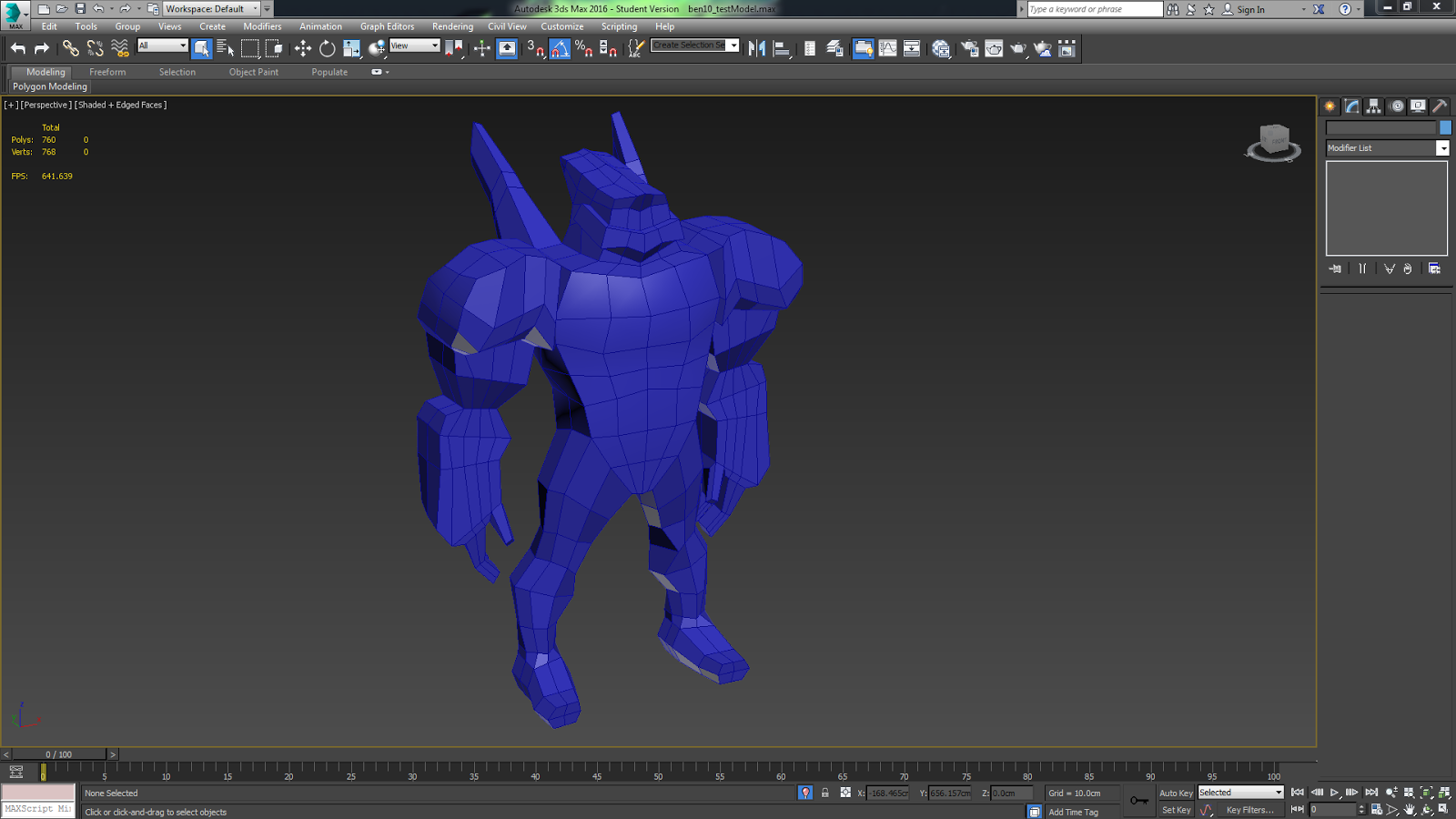This screenshot has width=1456, height=819.
Task: Toggle Set Key animation mode
Action: (x=1176, y=810)
